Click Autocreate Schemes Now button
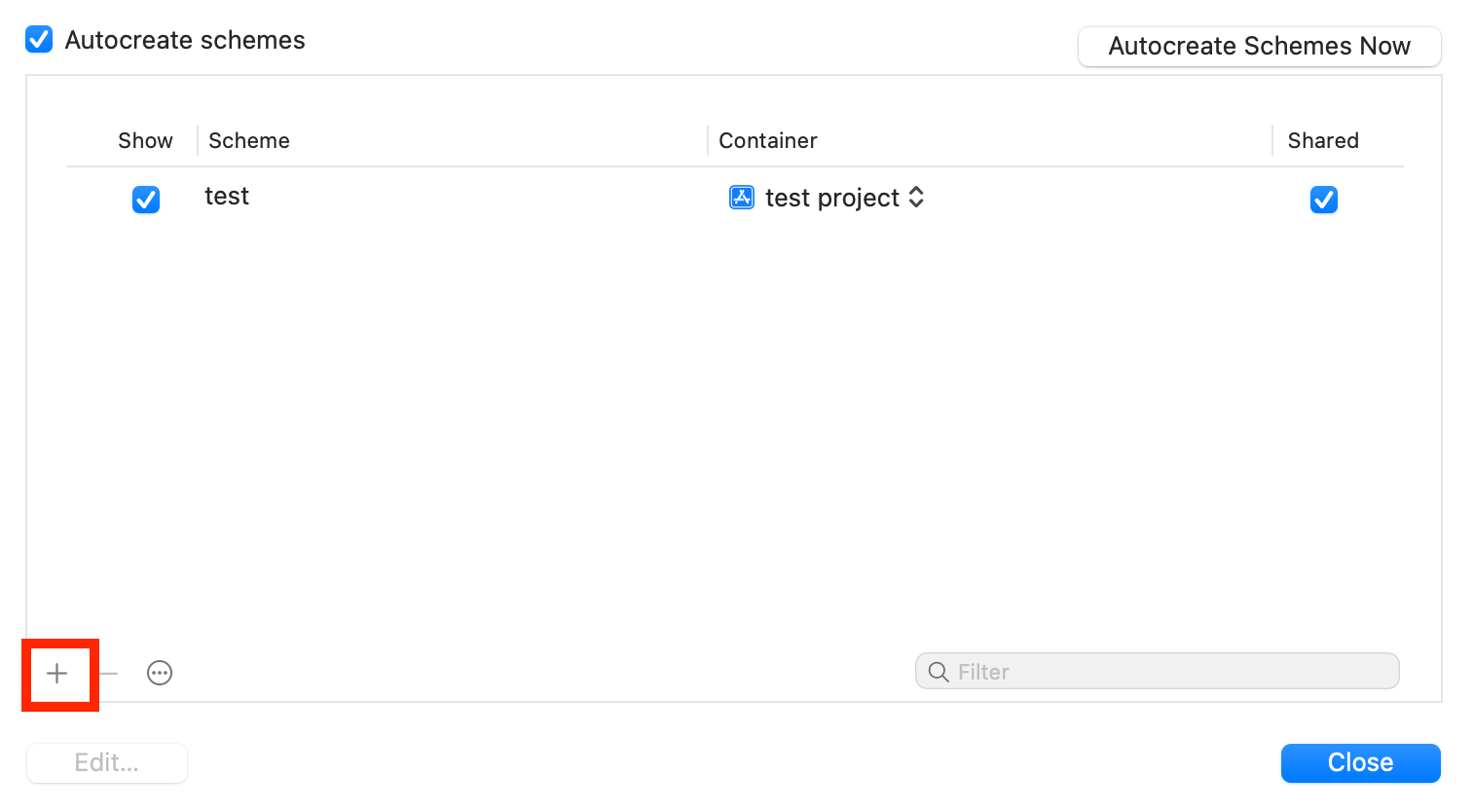The width and height of the screenshot is (1474, 812). coord(1260,46)
